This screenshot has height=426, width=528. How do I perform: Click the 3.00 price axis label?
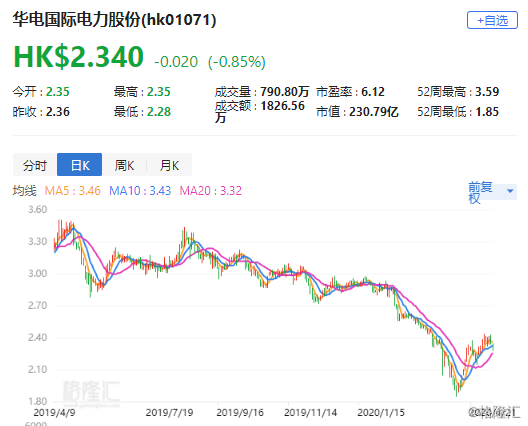coord(37,273)
